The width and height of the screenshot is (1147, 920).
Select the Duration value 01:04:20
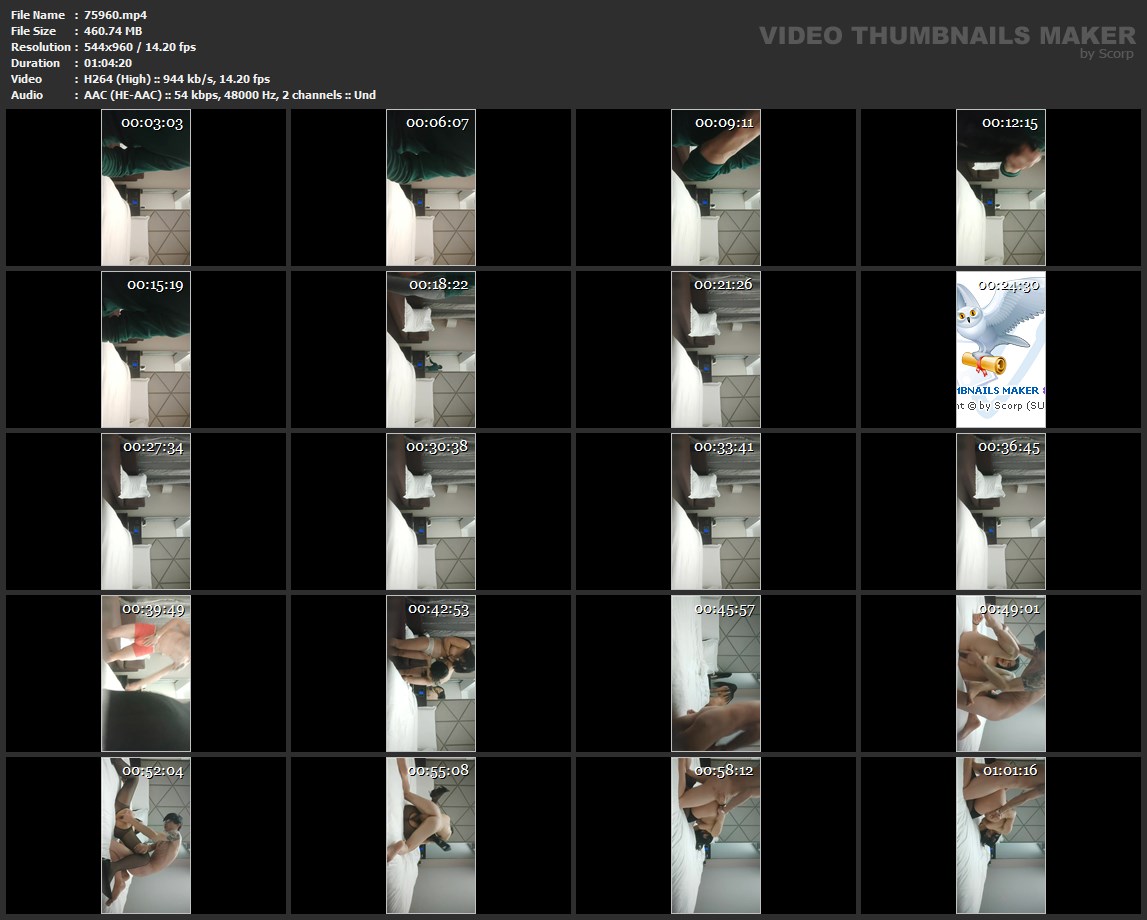pyautogui.click(x=108, y=63)
